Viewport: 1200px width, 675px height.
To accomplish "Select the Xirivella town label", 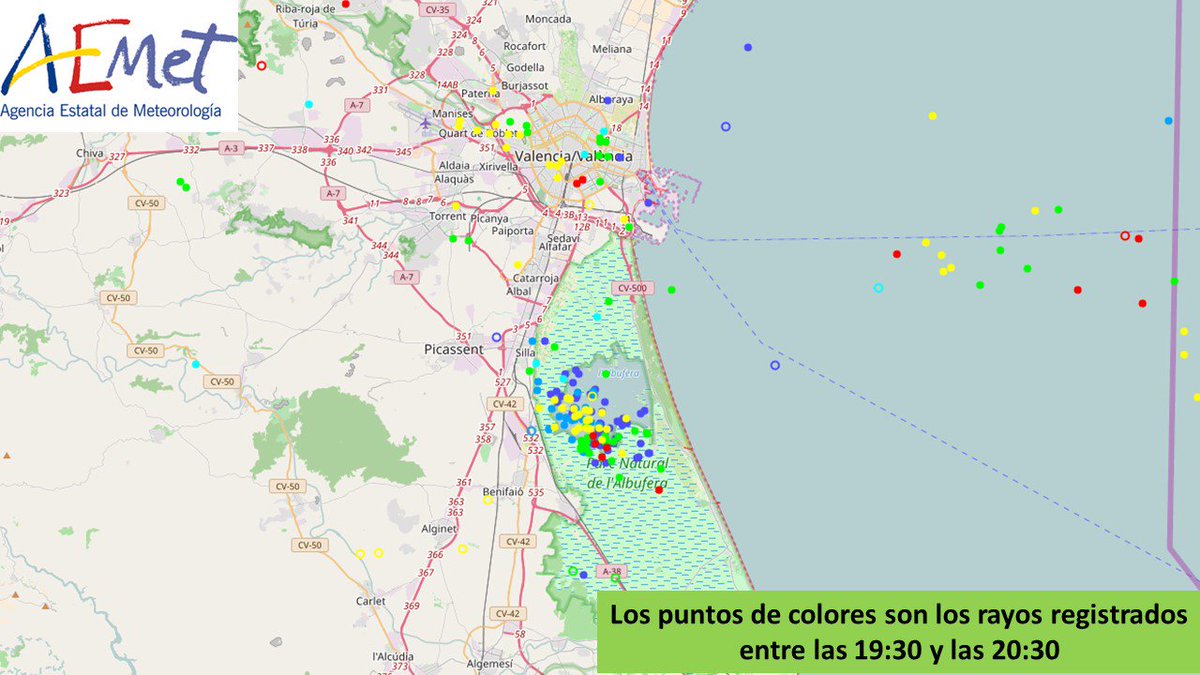I will click(x=500, y=168).
